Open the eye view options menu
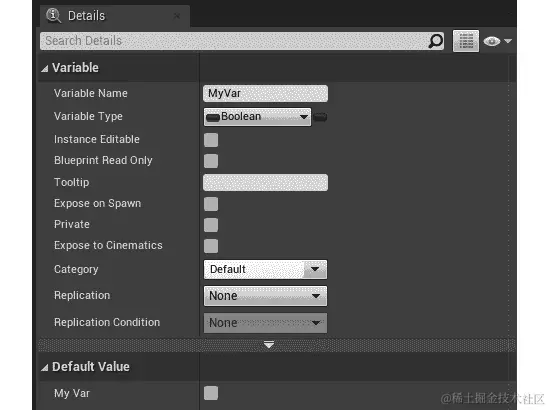549x410 pixels. [x=497, y=41]
